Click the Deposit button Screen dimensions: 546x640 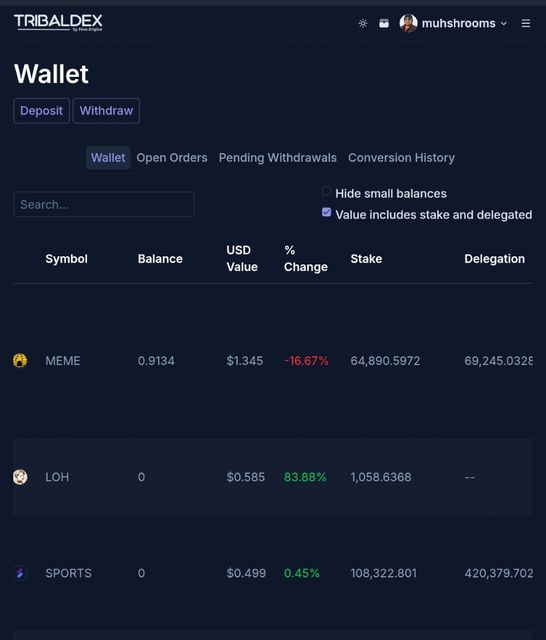pyautogui.click(x=42, y=111)
